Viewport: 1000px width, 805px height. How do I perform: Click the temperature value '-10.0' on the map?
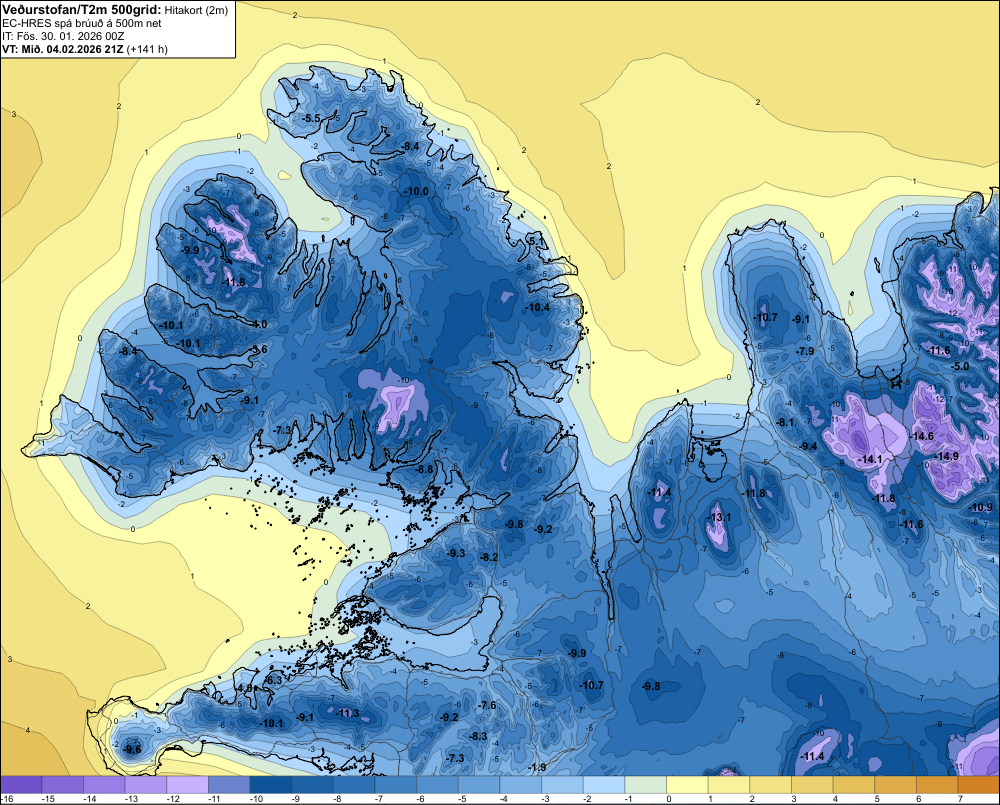[x=418, y=191]
